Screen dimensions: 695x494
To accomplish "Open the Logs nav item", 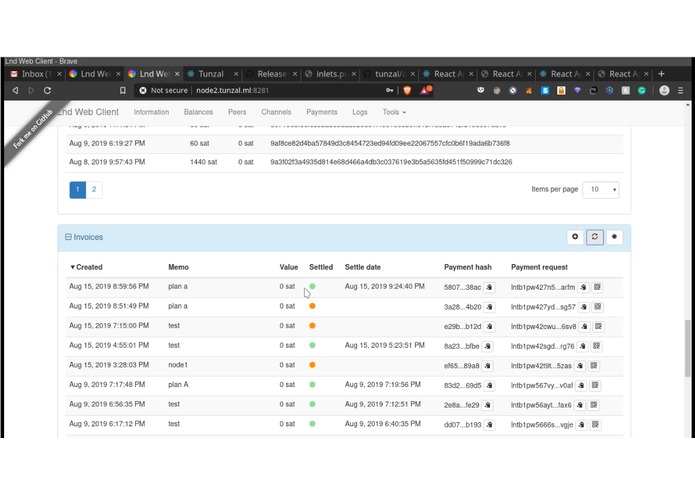I will [360, 112].
